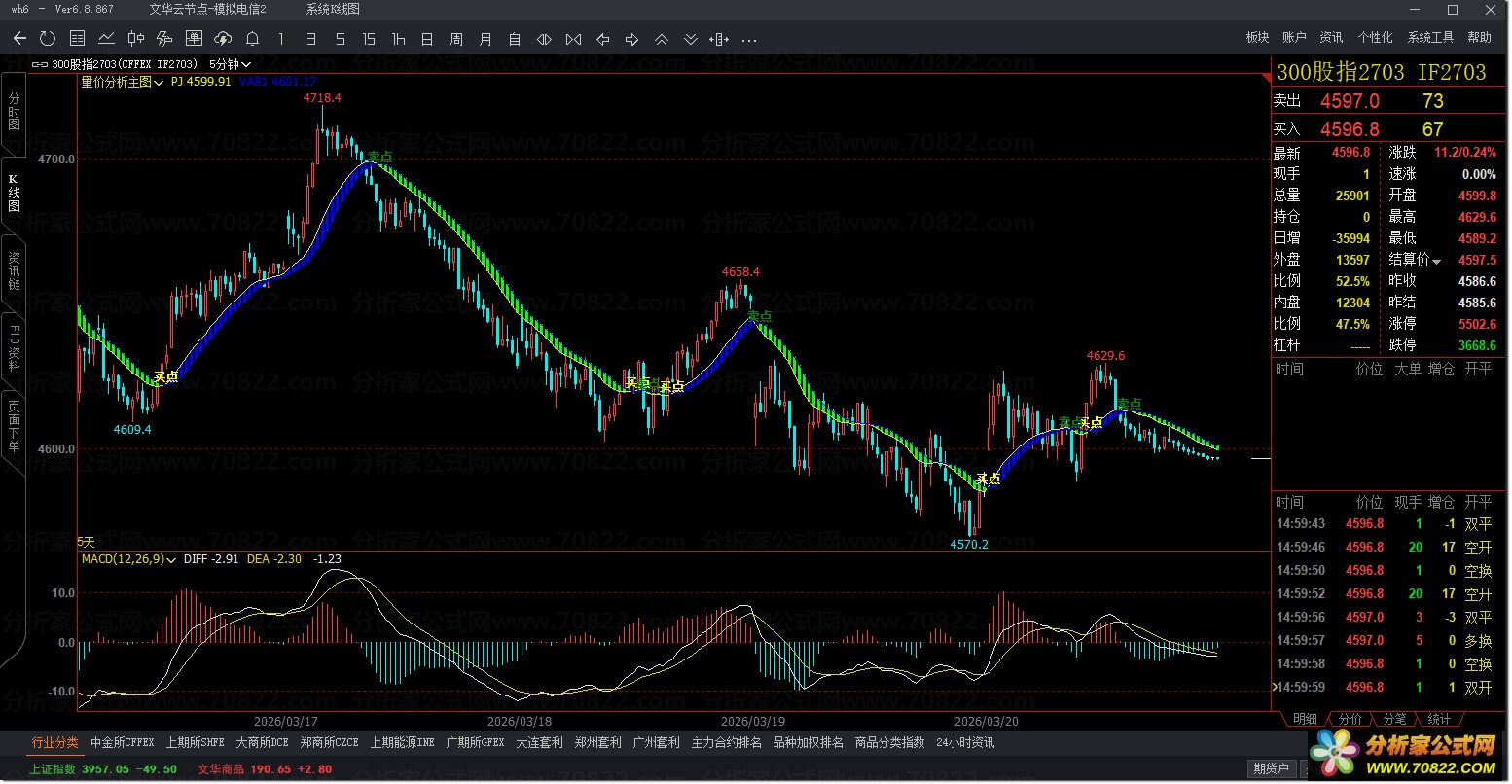The height and width of the screenshot is (784, 1512).
Task: Click the alert bell icon
Action: pos(252,39)
